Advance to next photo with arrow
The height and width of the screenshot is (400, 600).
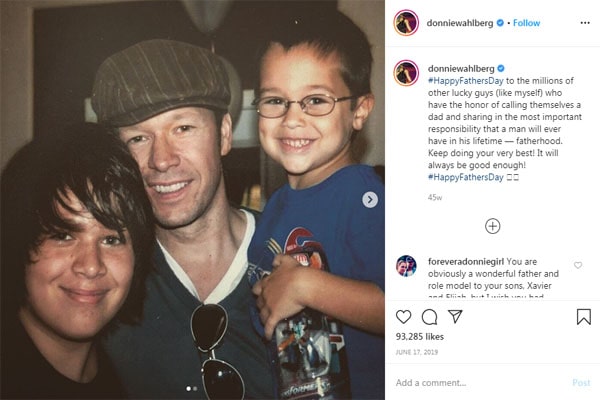370,200
